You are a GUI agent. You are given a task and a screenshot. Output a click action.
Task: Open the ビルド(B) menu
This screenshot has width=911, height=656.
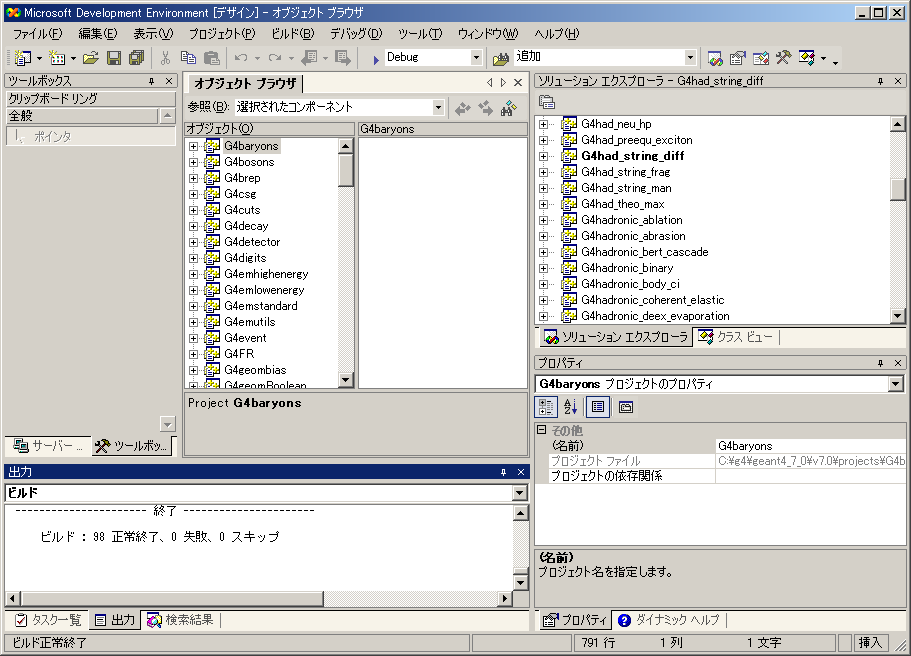point(292,34)
